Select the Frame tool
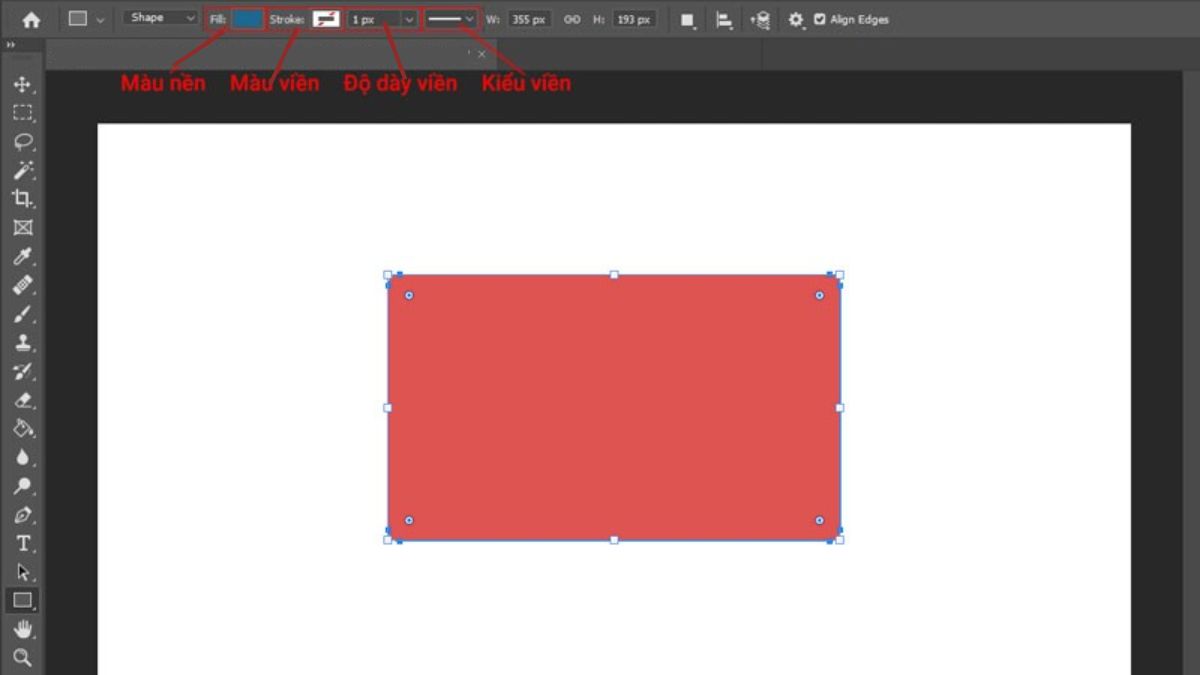The height and width of the screenshot is (675, 1200). [22, 227]
